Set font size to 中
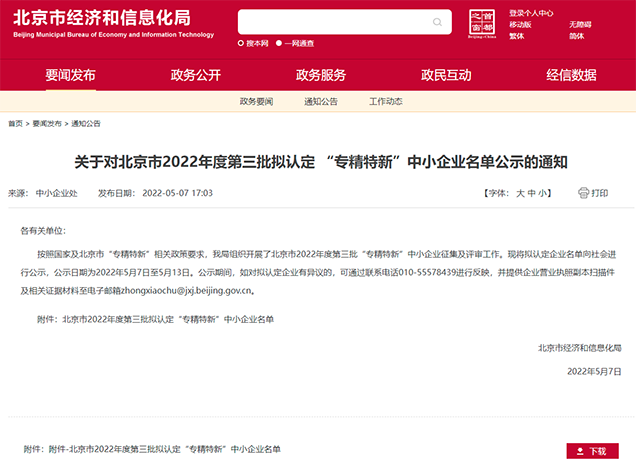 click(532, 193)
